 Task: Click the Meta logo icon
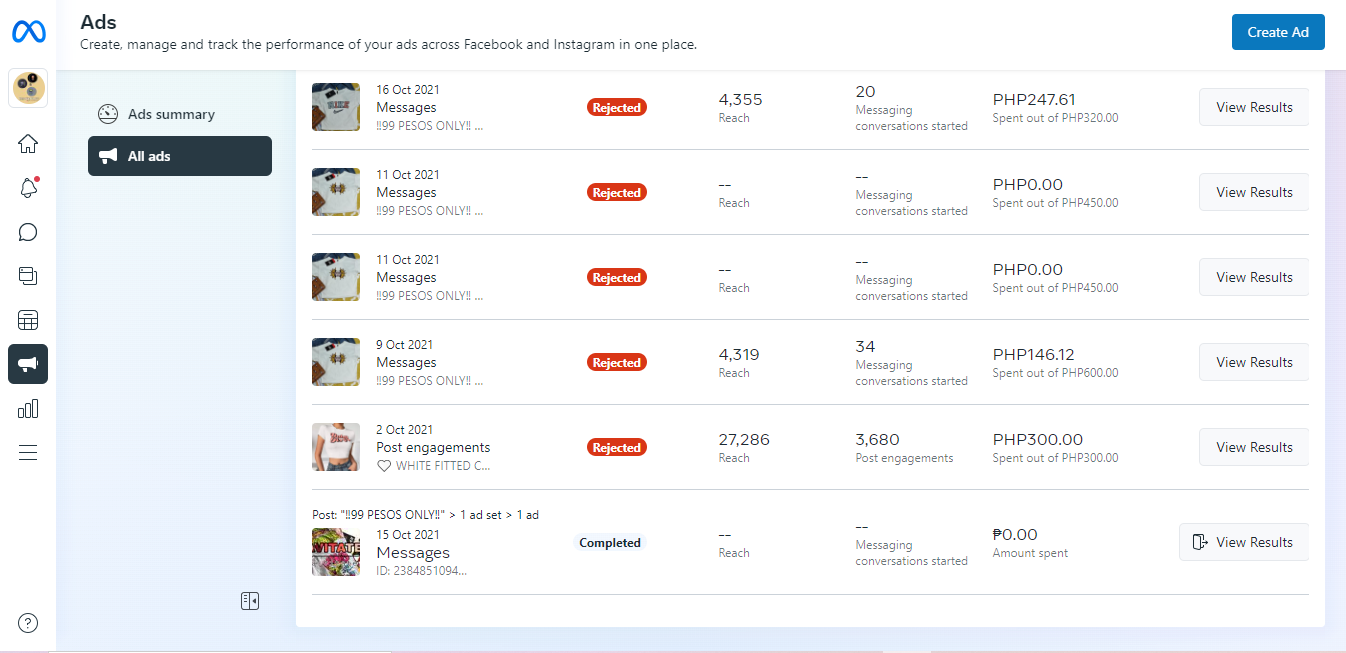pos(28,32)
